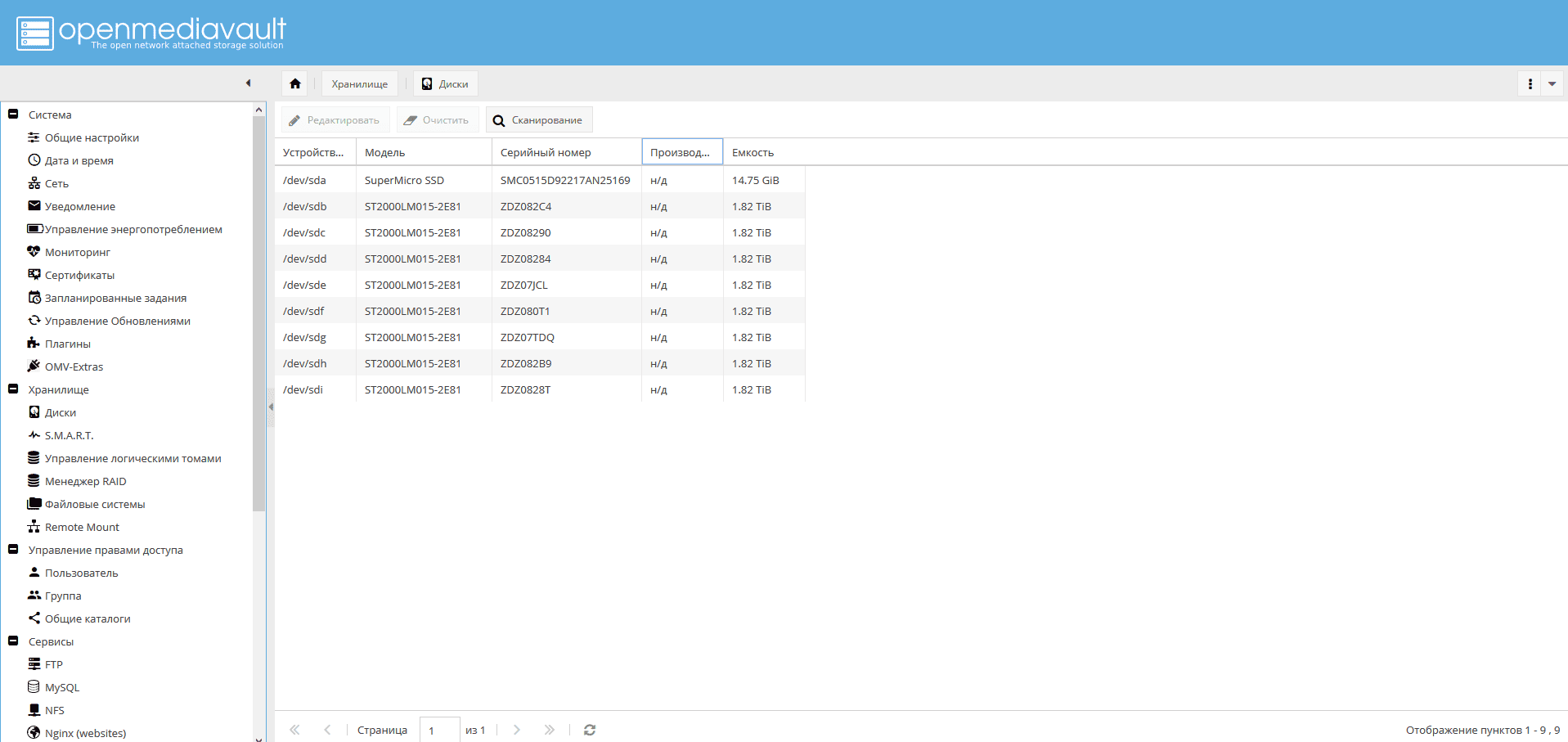
Task: Collapse the Система tree section
Action: pyautogui.click(x=13, y=115)
